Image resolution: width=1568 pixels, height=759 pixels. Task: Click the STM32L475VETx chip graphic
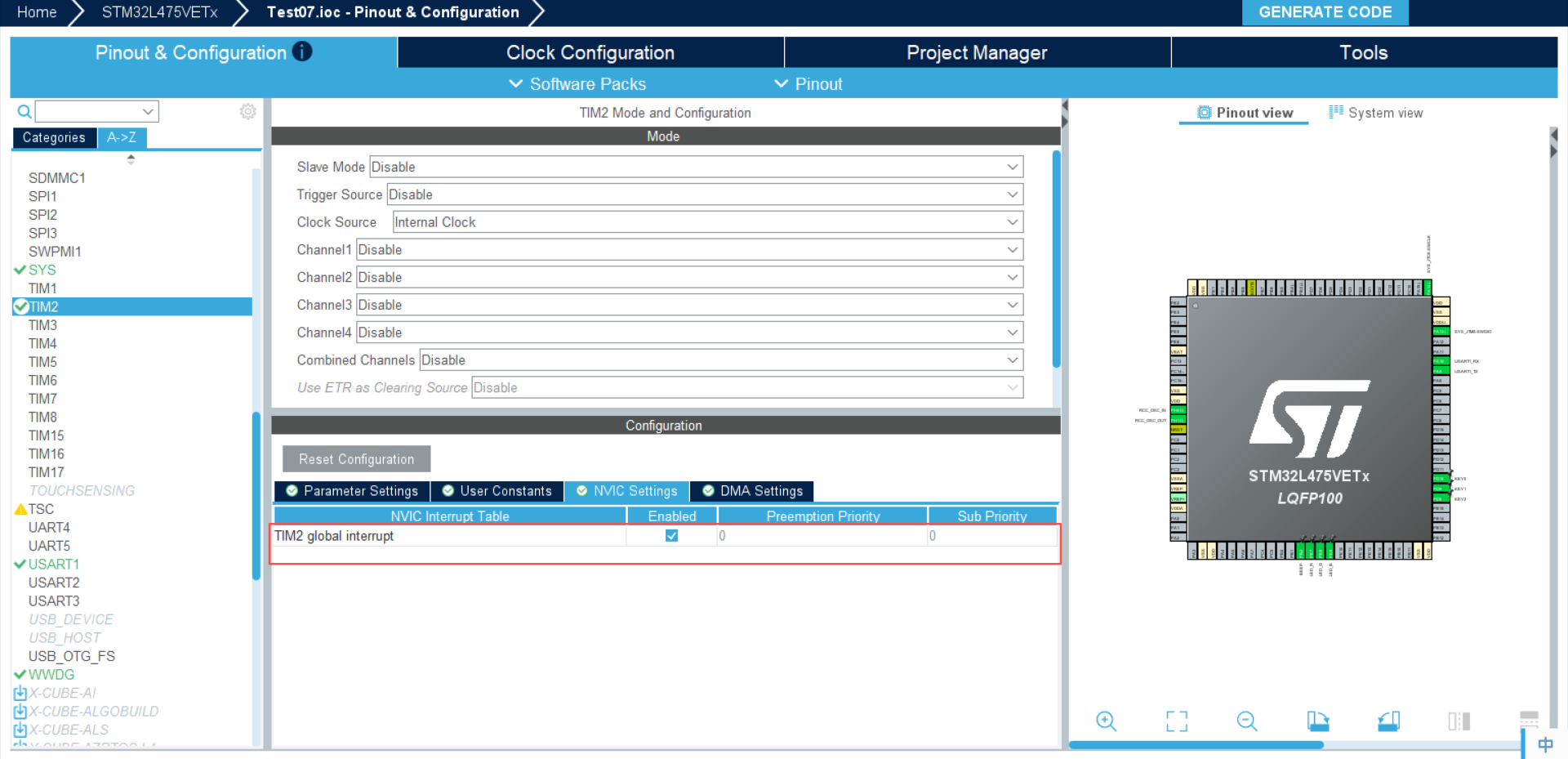[x=1309, y=419]
